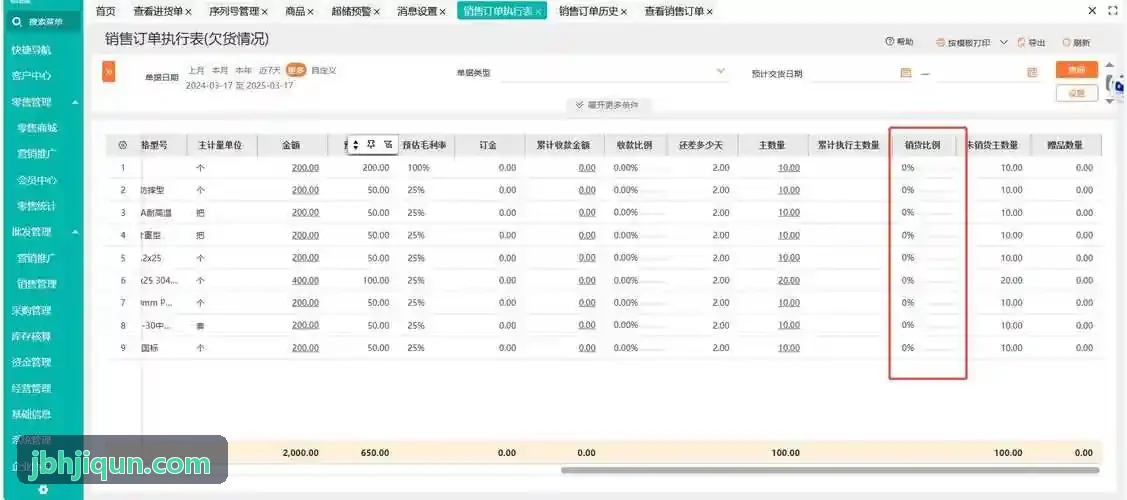
Task: Click the horizontal scrollbar under the table
Action: tap(830, 471)
